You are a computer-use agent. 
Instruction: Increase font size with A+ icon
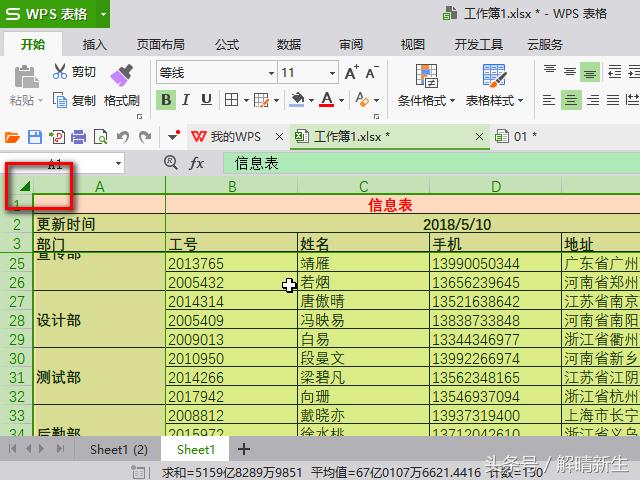352,73
